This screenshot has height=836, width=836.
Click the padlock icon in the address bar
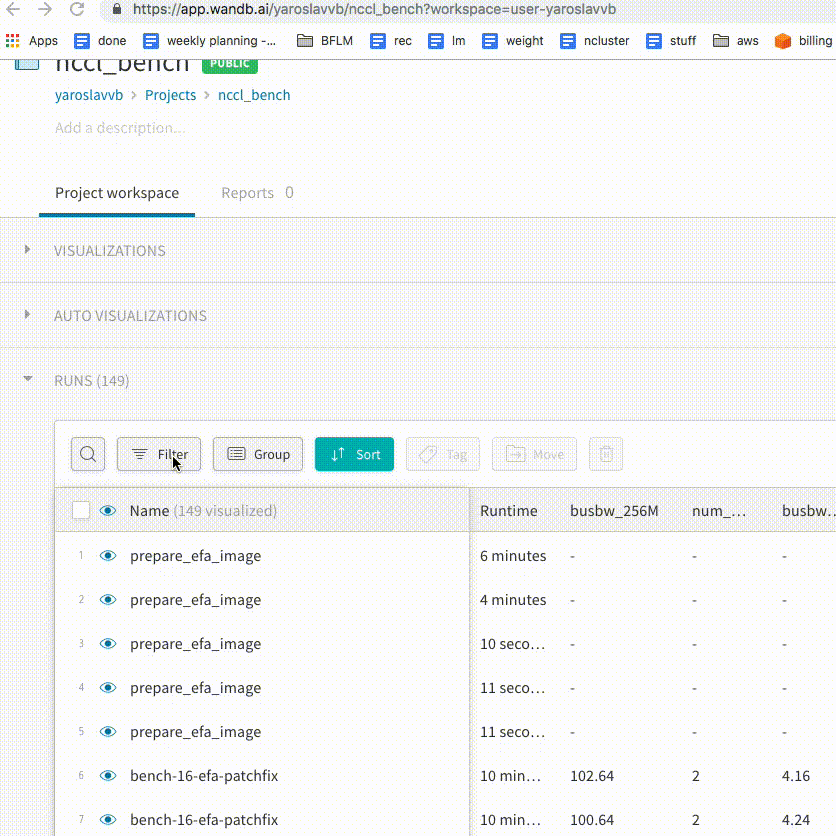[117, 9]
